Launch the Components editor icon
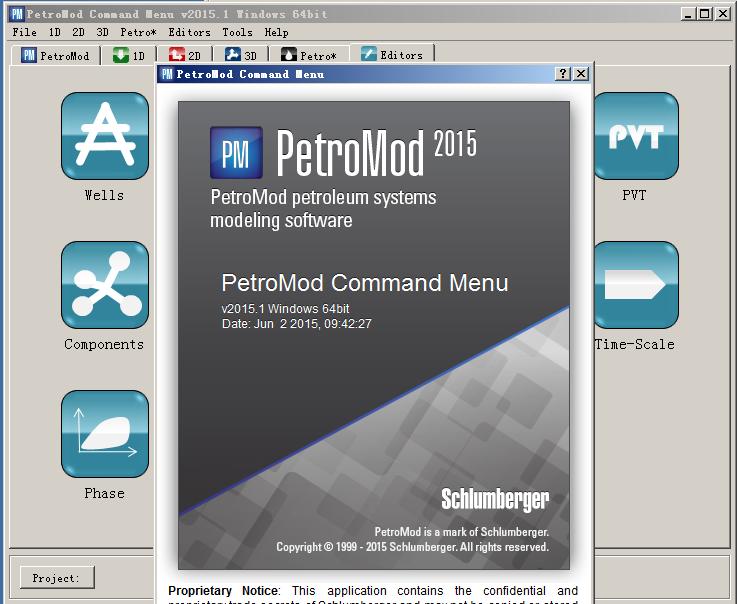Screen dimensions: 737x604 pos(105,285)
